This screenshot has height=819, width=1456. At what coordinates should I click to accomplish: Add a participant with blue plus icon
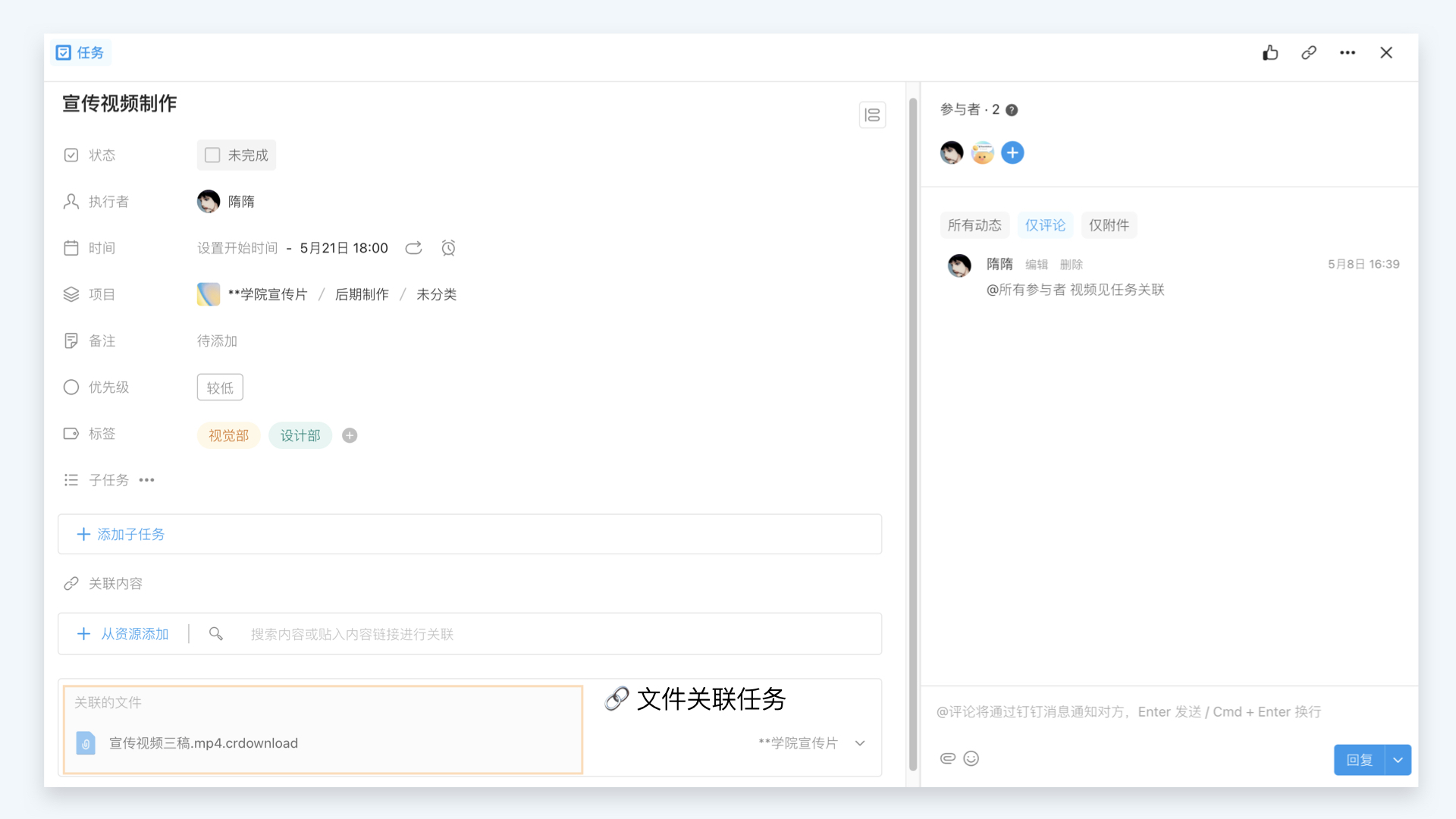pos(1012,152)
